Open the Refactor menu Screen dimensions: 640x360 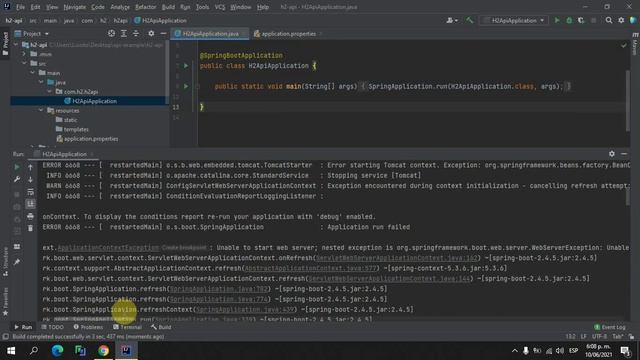click(x=145, y=7)
